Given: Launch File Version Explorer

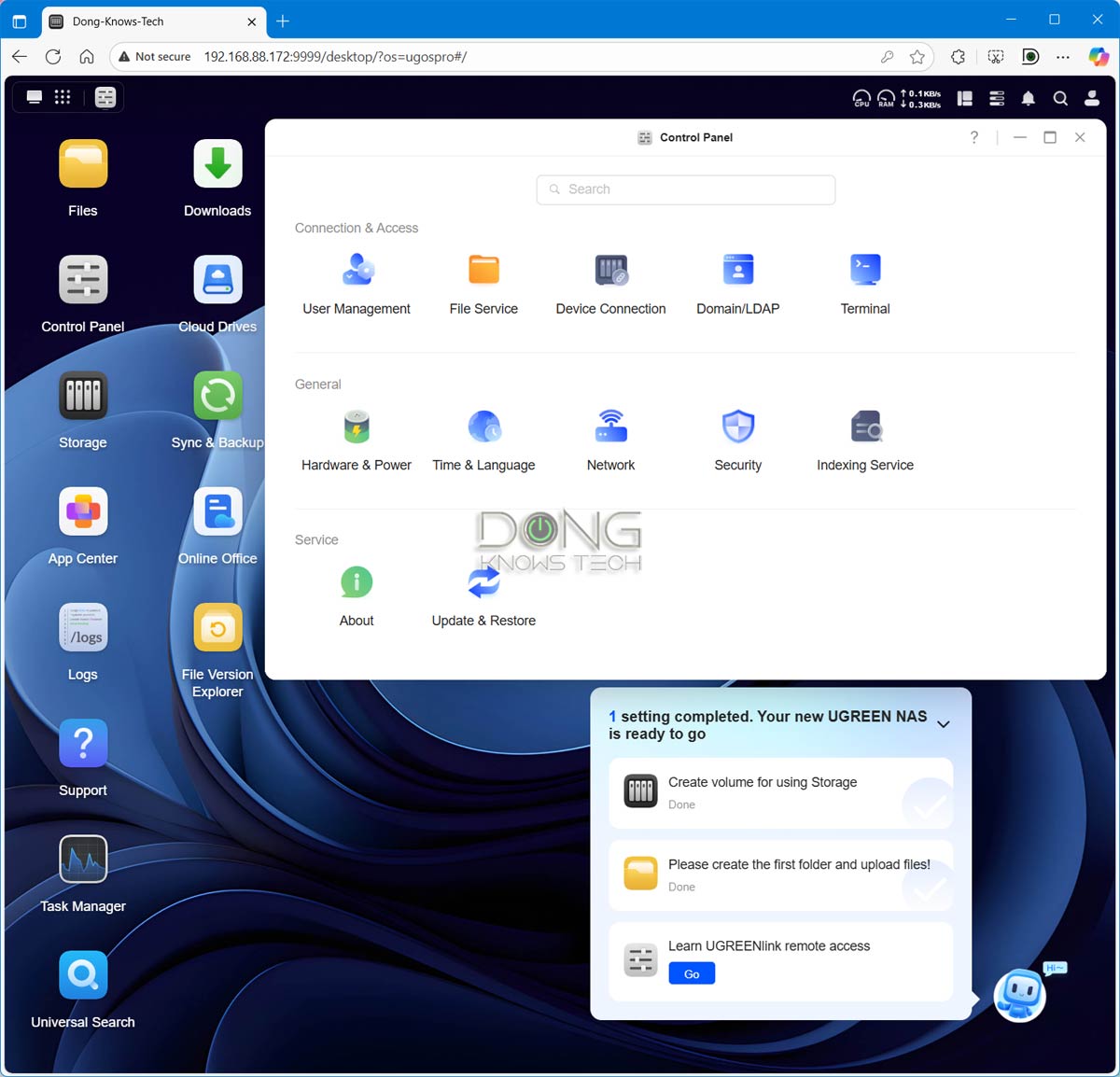Looking at the screenshot, I should [x=217, y=627].
